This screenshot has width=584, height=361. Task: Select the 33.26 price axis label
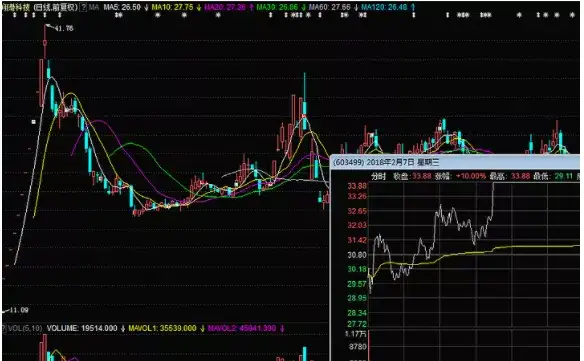pos(357,196)
